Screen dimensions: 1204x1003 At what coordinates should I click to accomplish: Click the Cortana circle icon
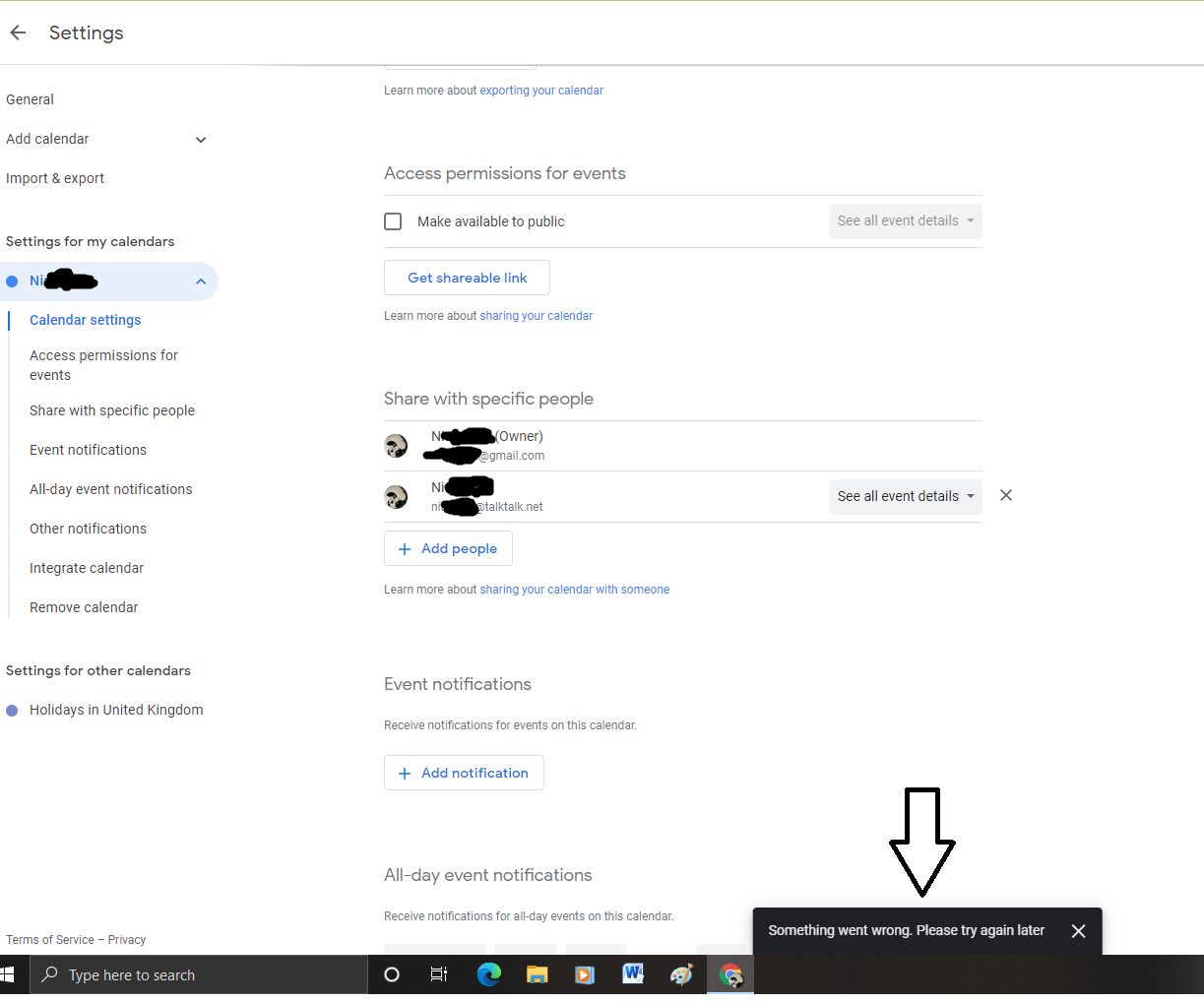[x=392, y=974]
